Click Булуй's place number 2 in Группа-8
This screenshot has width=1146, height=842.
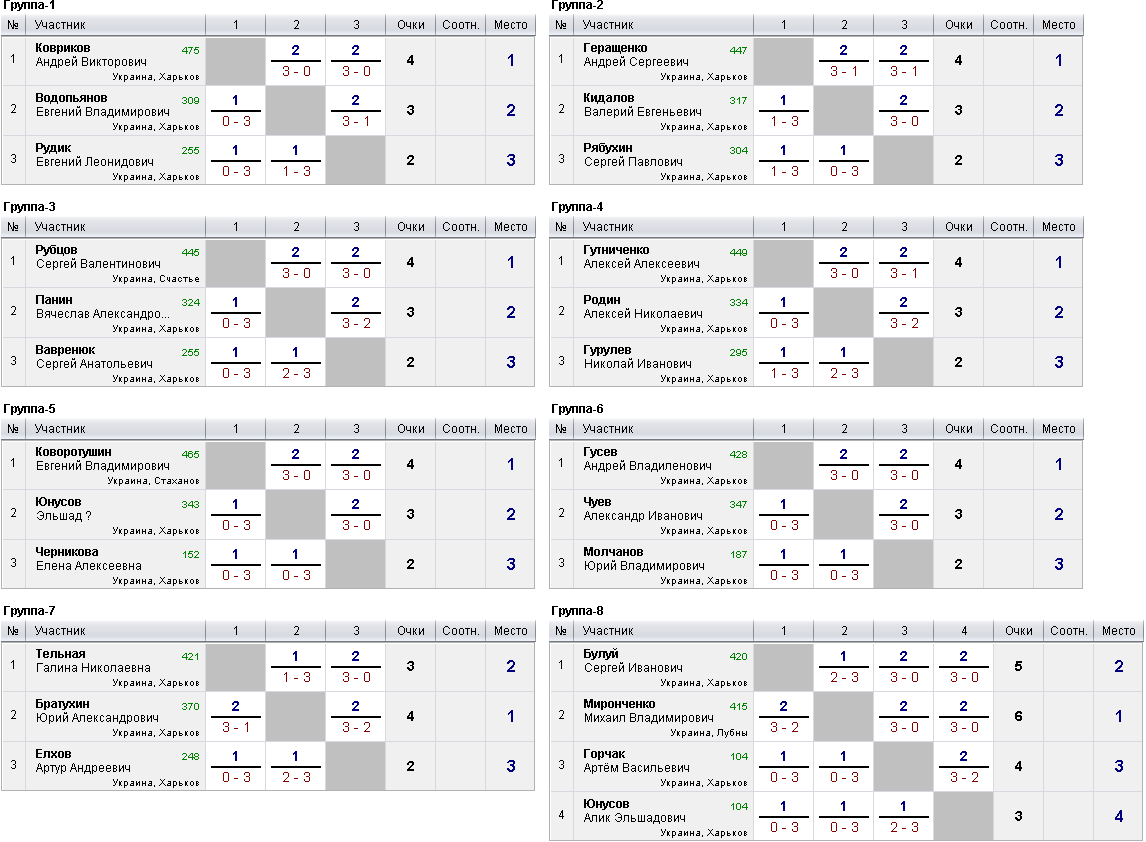click(x=1118, y=667)
